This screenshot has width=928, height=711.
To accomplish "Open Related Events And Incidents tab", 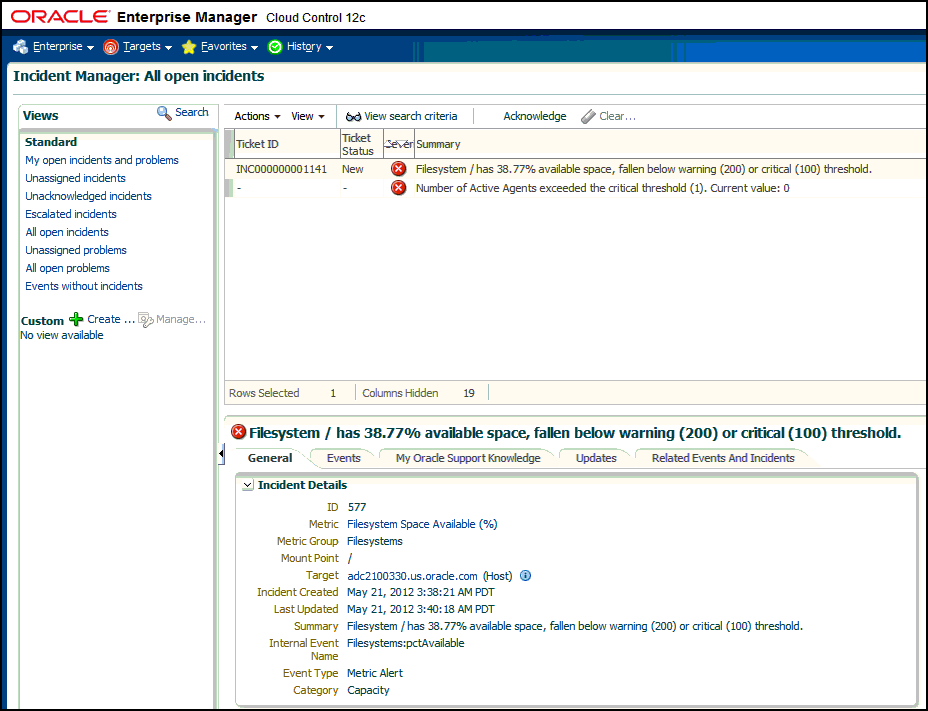I will coord(723,458).
